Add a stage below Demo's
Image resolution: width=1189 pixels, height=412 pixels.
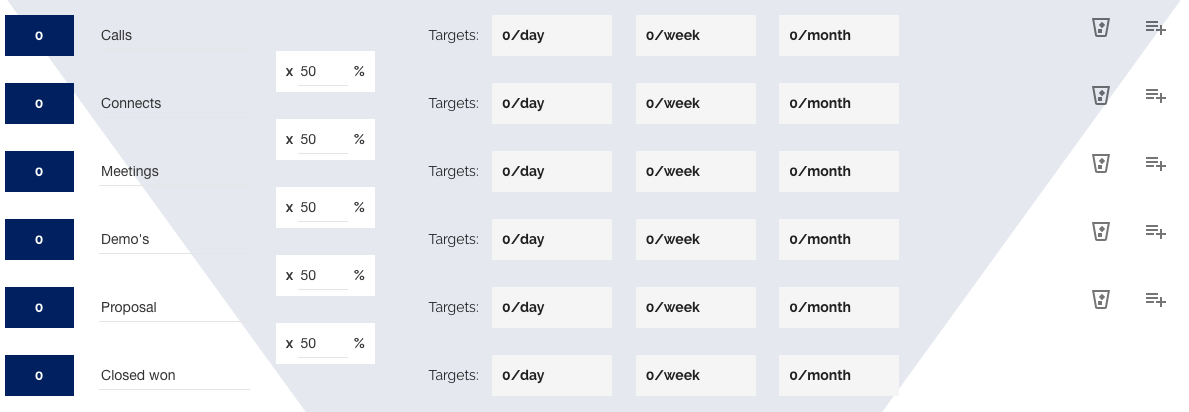1155,231
